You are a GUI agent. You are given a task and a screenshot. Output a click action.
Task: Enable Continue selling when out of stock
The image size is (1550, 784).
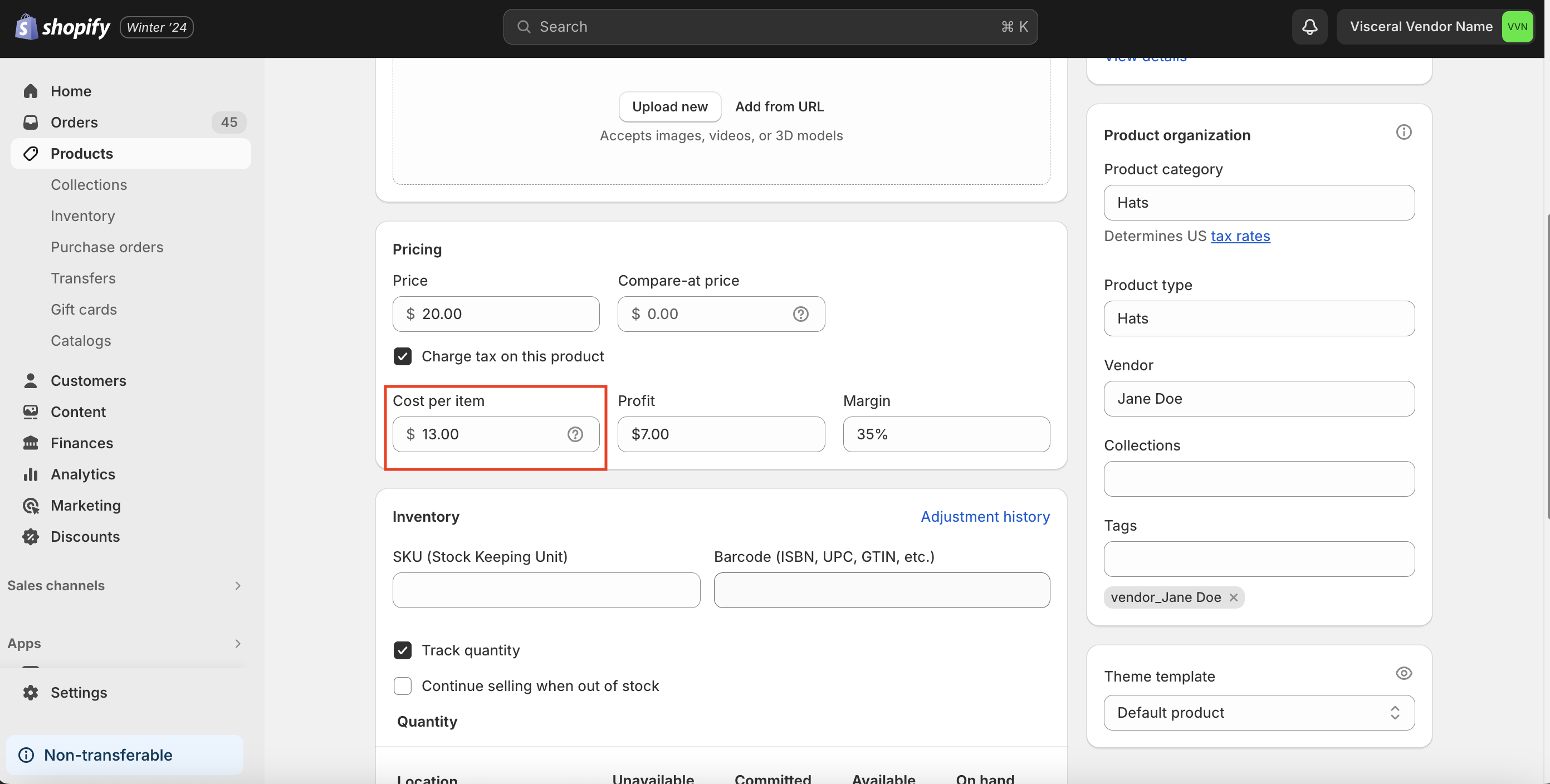403,685
